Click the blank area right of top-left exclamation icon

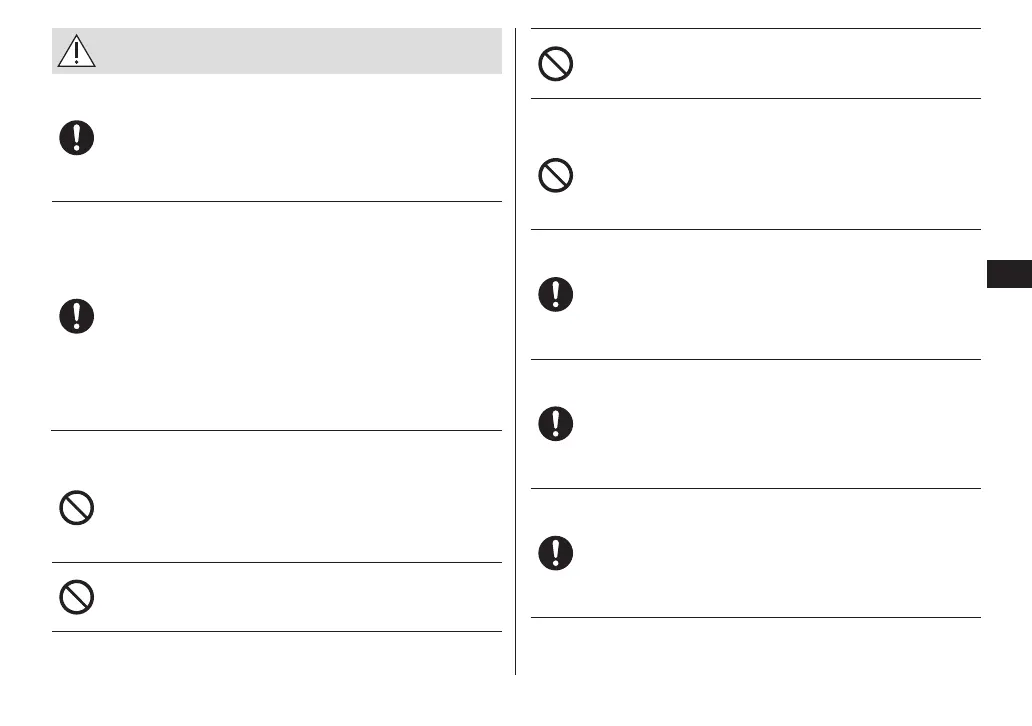pyautogui.click(x=300, y=137)
